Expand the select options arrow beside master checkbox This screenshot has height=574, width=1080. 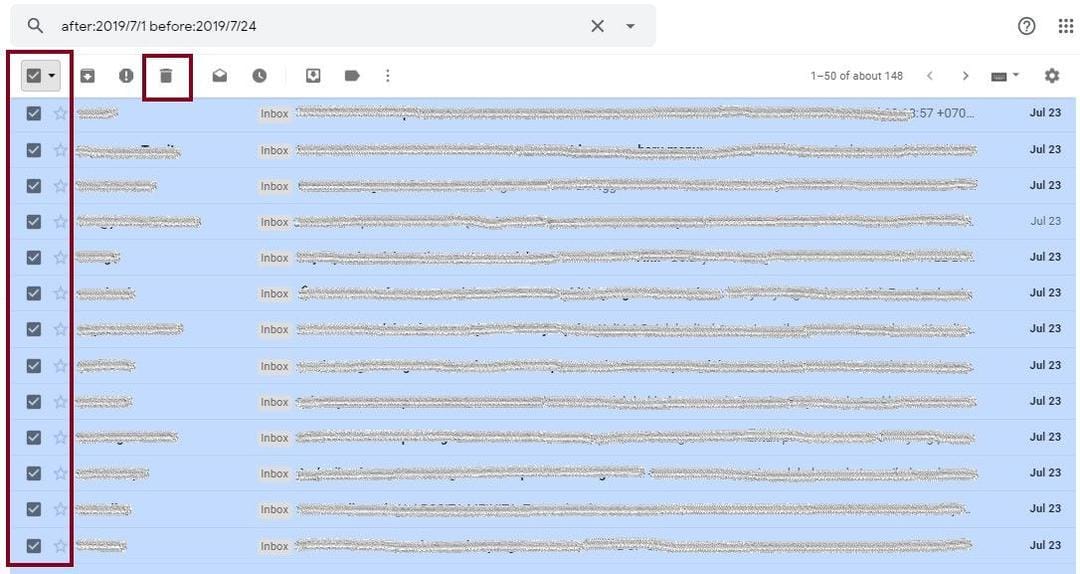(x=52, y=75)
